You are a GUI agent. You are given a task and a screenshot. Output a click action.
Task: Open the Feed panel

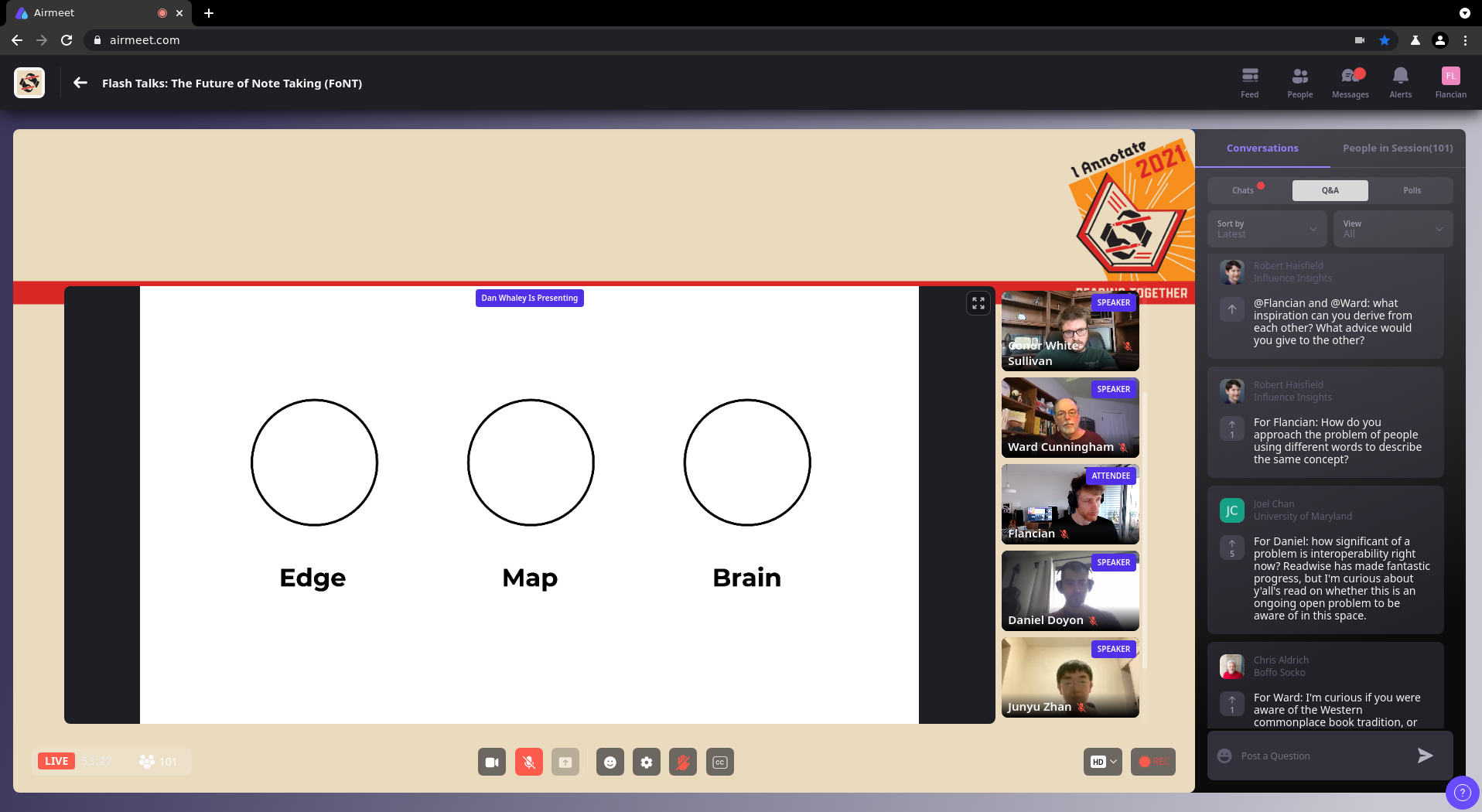[x=1250, y=83]
